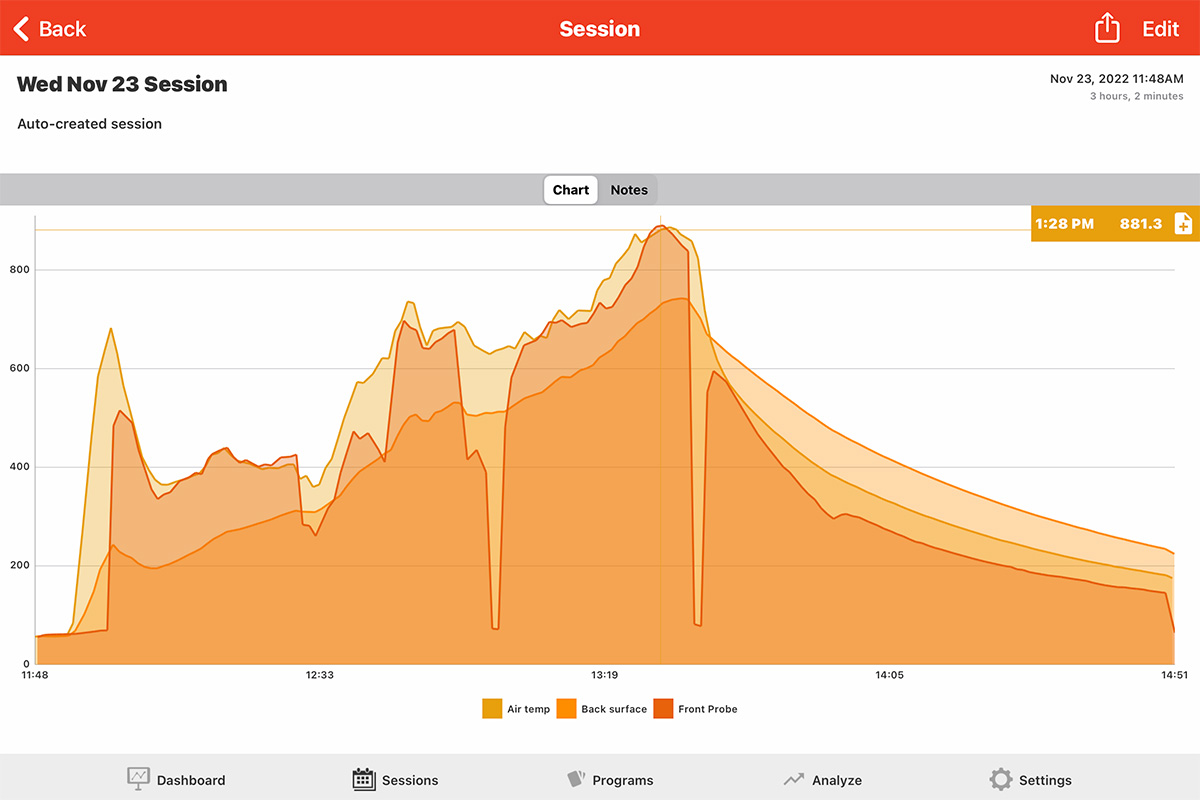1200x800 pixels.
Task: Click the 11:48 time axis label
Action: [35, 675]
